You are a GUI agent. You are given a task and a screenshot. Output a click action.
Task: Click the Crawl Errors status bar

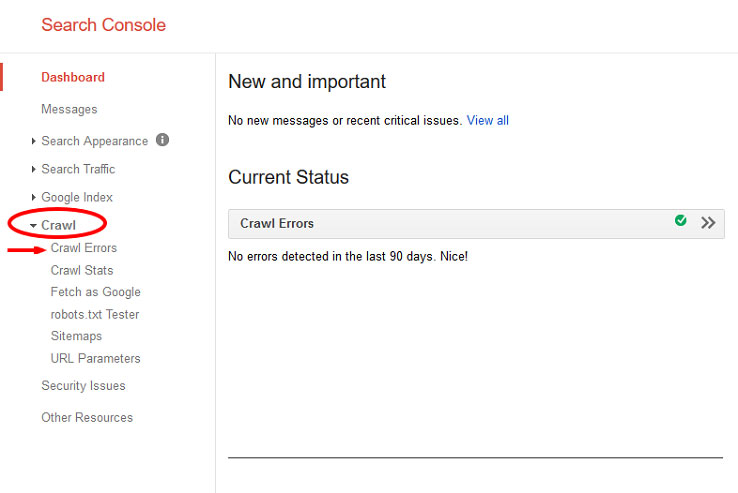(476, 224)
